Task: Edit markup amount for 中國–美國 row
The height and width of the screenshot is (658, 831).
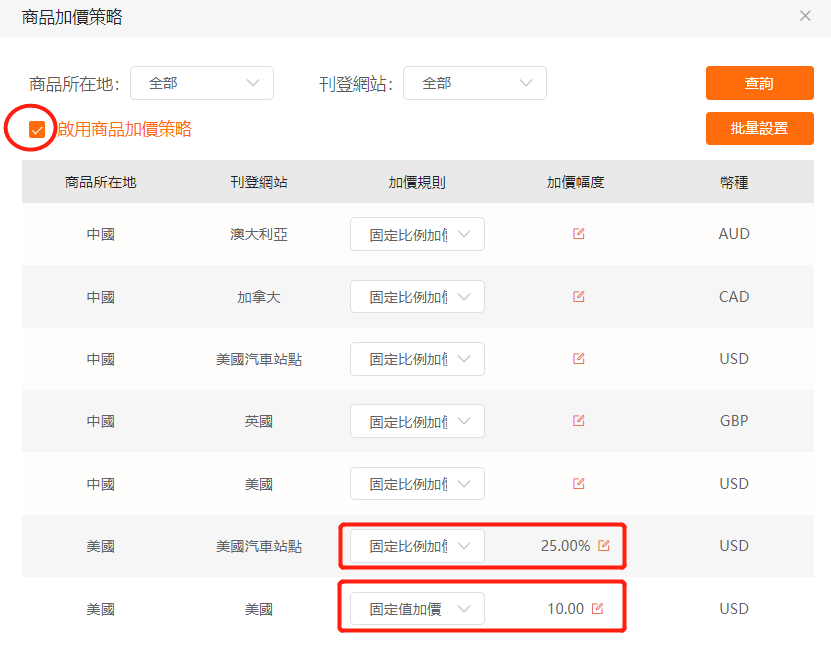Action: coord(578,484)
